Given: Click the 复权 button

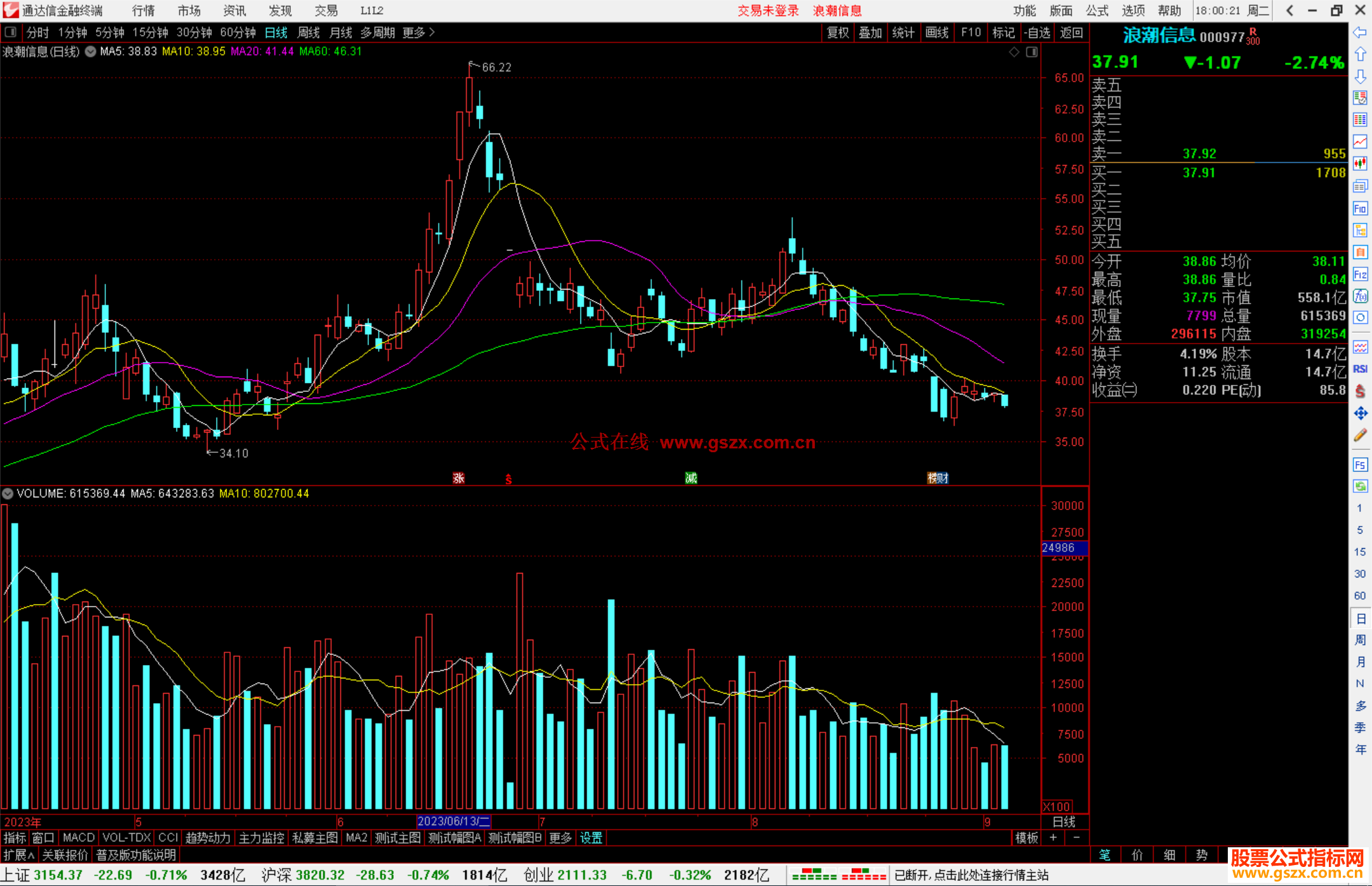Looking at the screenshot, I should (x=838, y=32).
